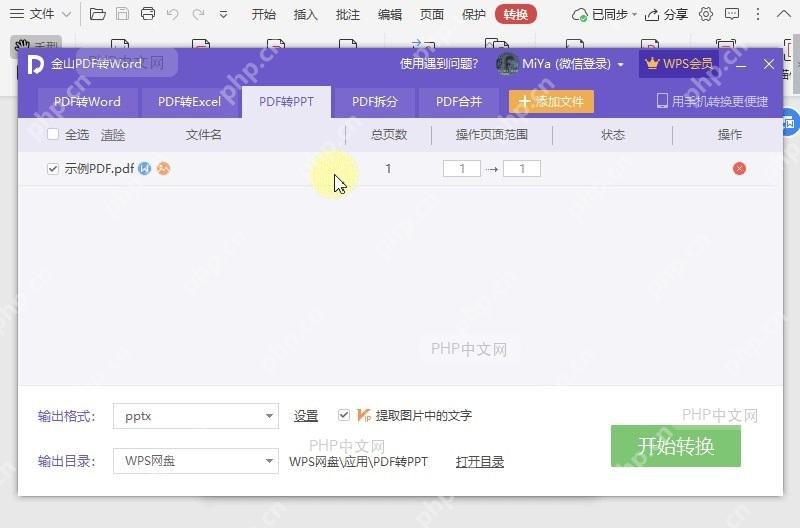Click the end page range field
The image size is (800, 528).
coord(522,168)
